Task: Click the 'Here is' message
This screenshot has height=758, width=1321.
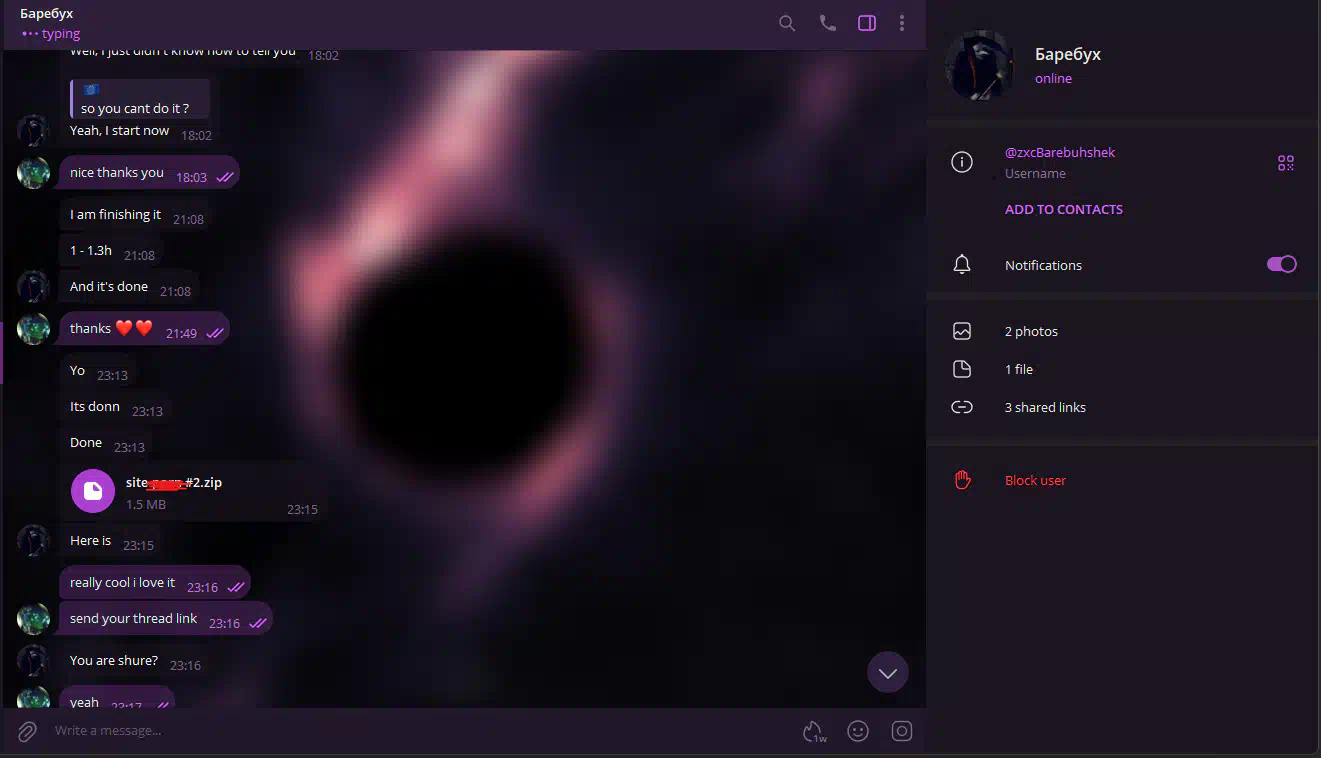Action: (109, 541)
